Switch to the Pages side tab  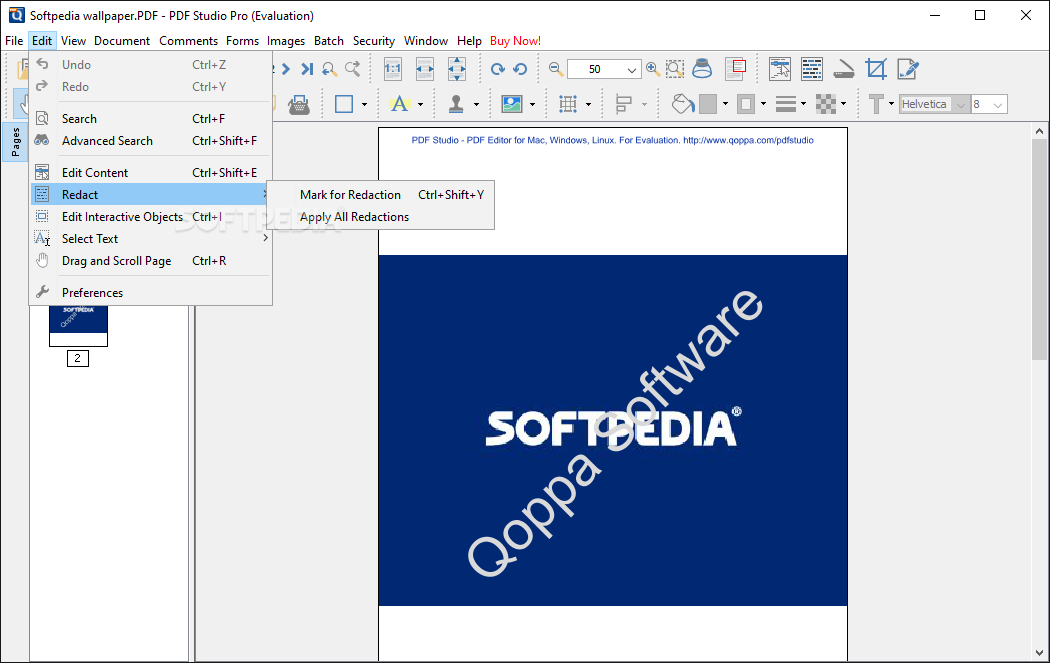point(15,142)
